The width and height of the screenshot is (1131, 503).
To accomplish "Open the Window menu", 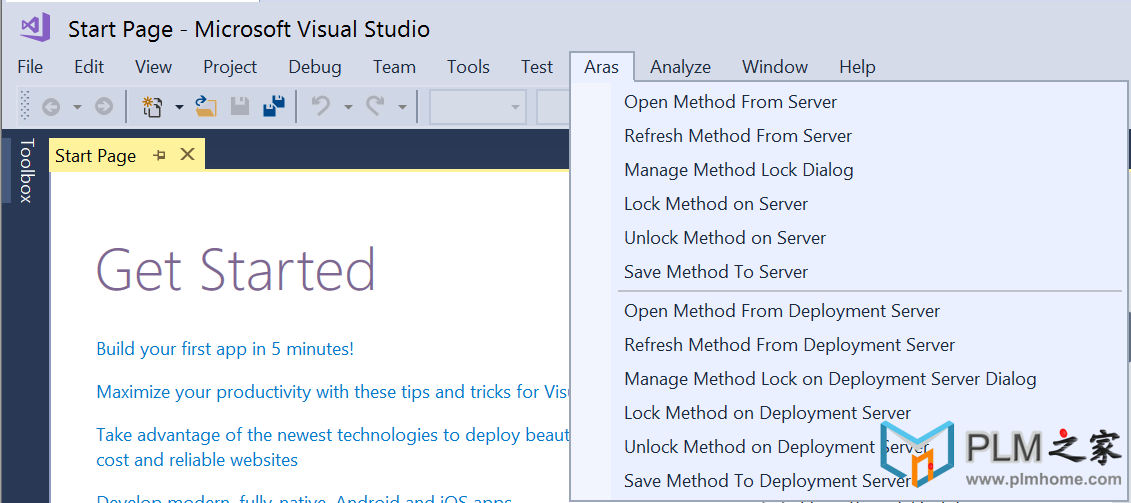I will pos(775,67).
